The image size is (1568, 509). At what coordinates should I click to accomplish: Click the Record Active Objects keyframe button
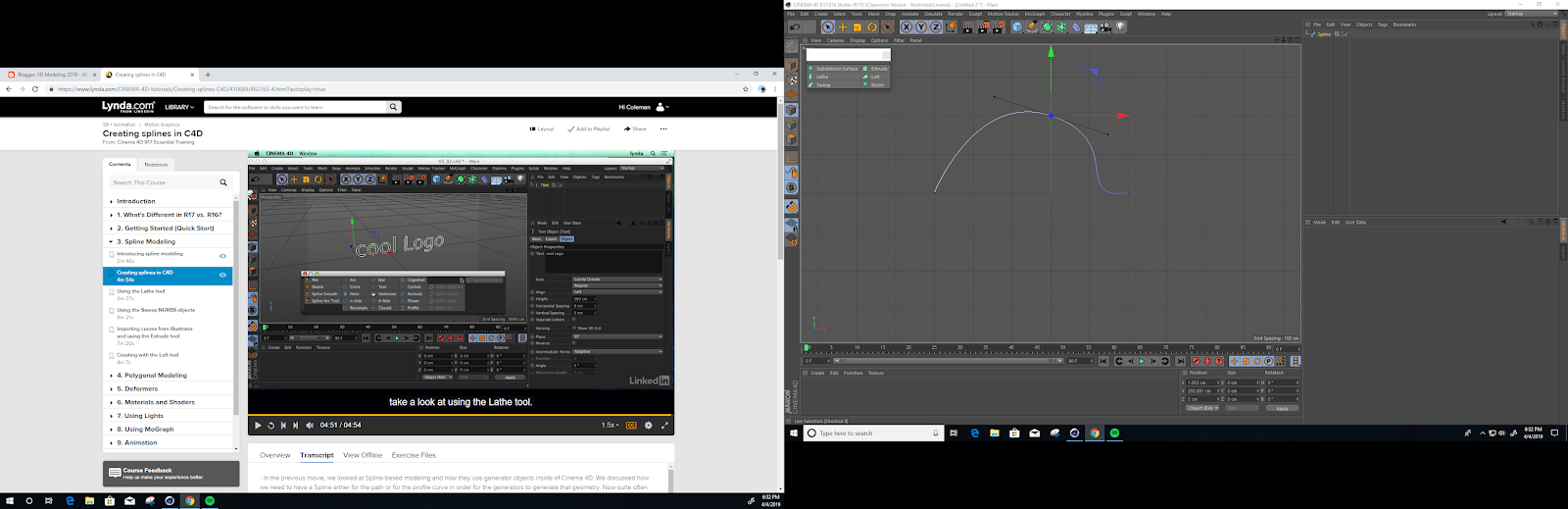1196,361
